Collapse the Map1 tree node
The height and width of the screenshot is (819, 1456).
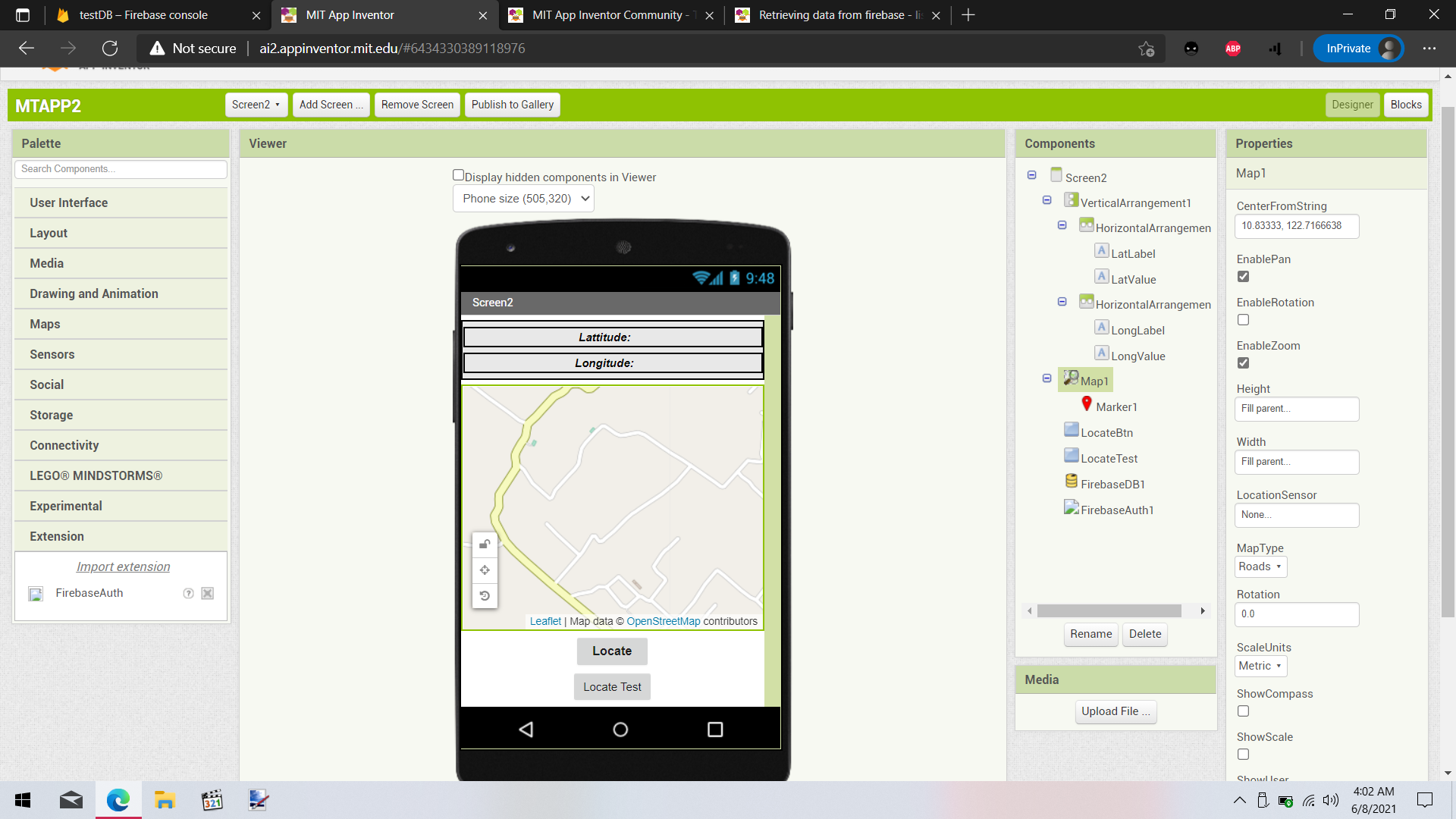[x=1046, y=378]
